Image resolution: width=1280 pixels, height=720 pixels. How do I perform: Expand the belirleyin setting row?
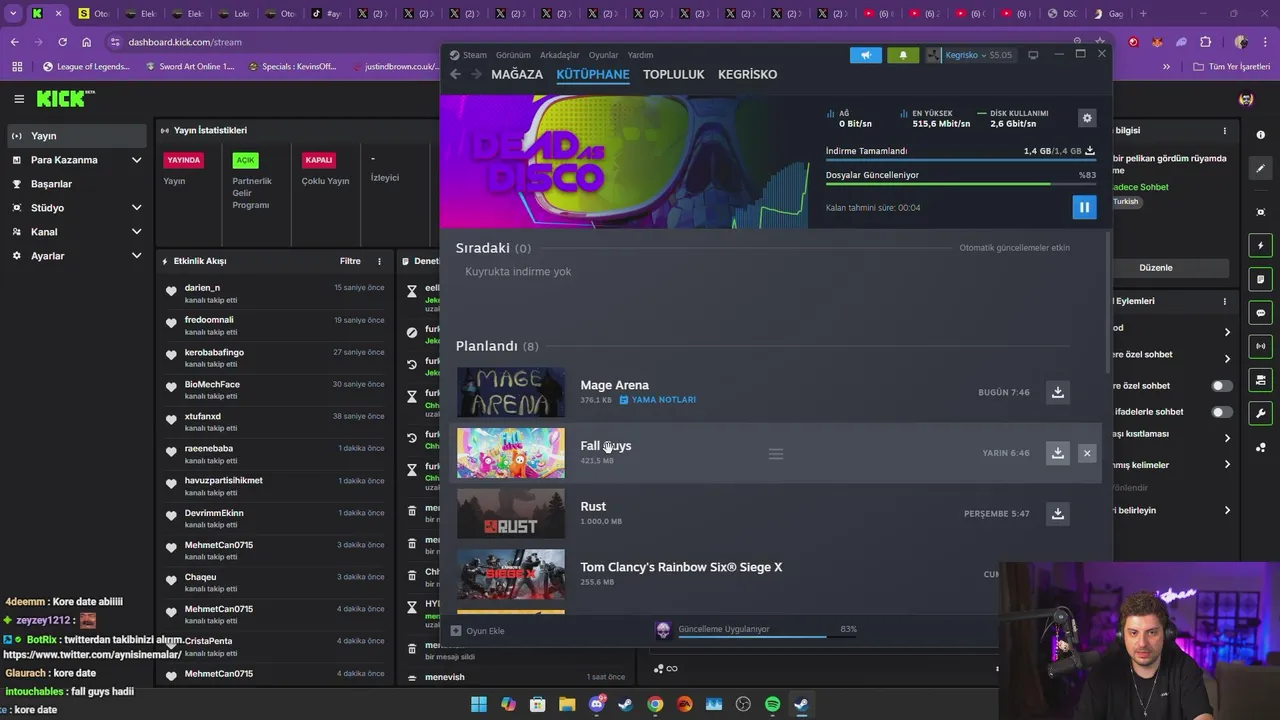coord(1227,511)
